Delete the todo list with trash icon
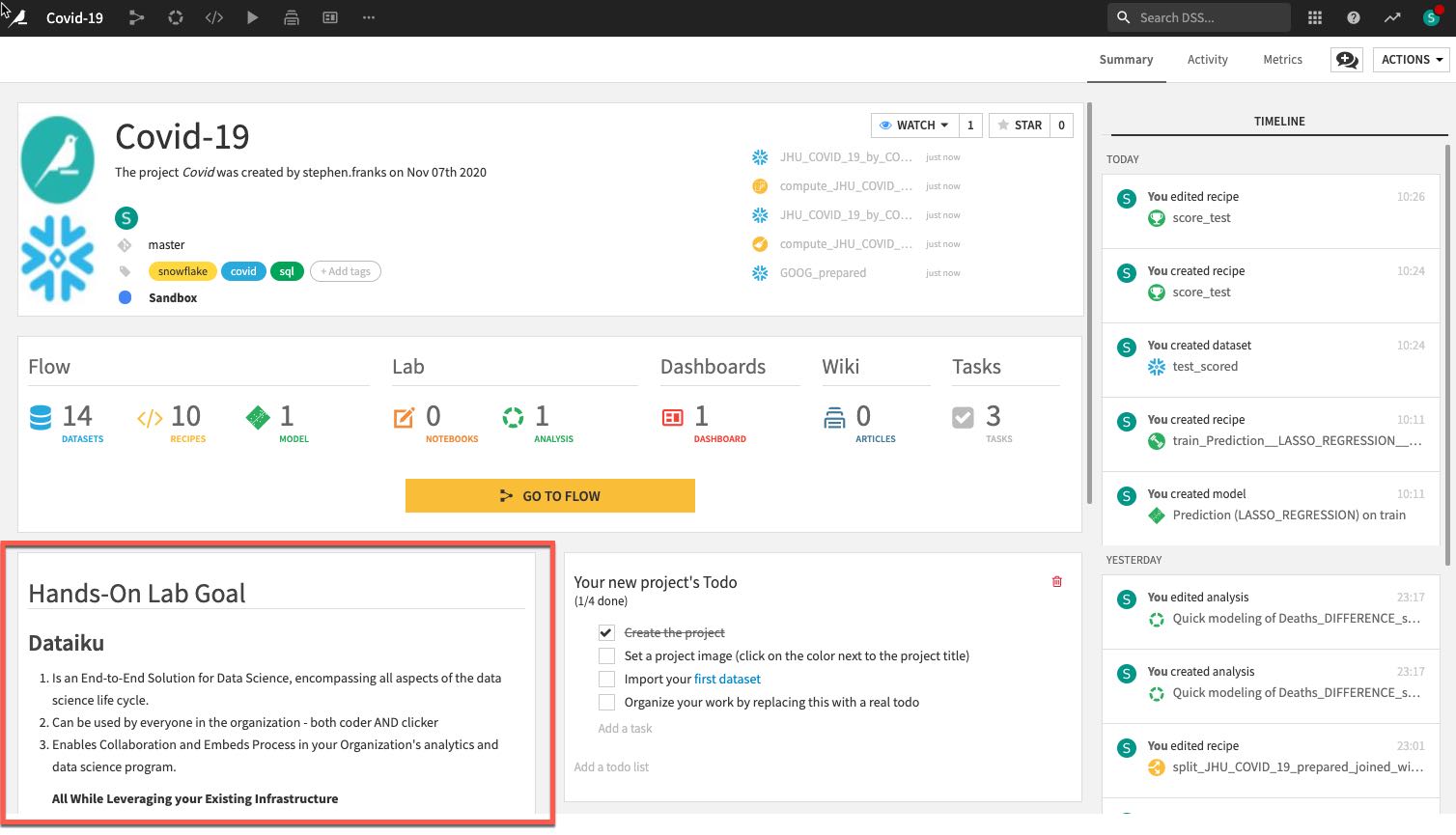 pyautogui.click(x=1056, y=581)
